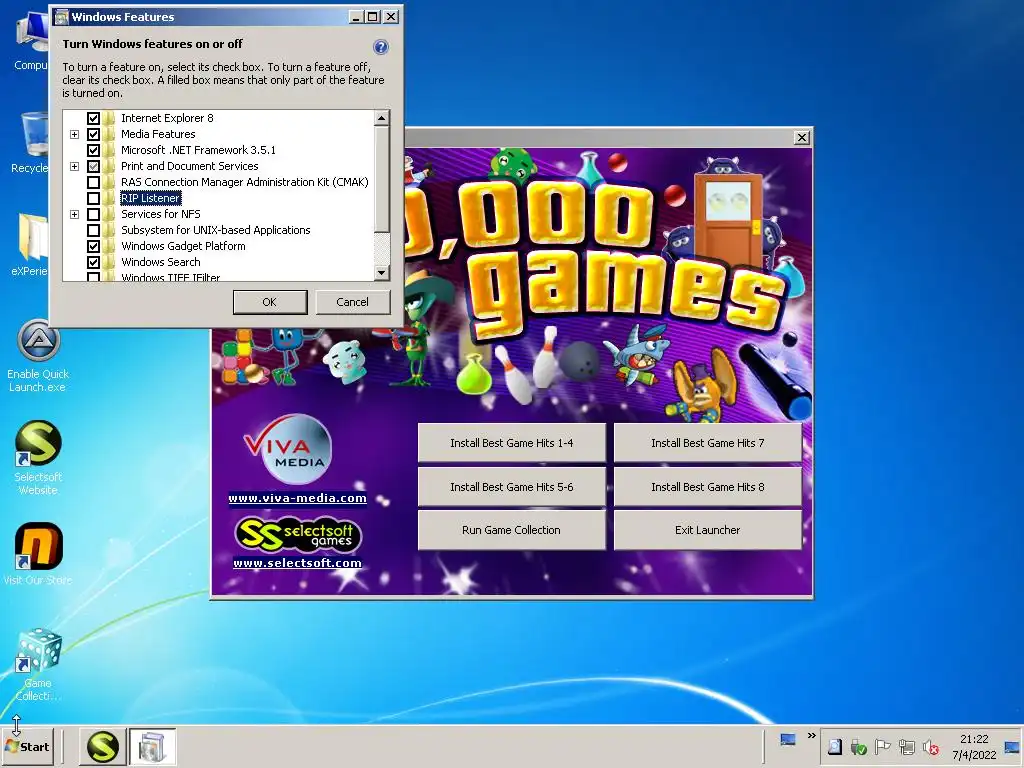Viewport: 1024px width, 768px height.
Task: Click OK in Windows Features
Action: tap(270, 302)
